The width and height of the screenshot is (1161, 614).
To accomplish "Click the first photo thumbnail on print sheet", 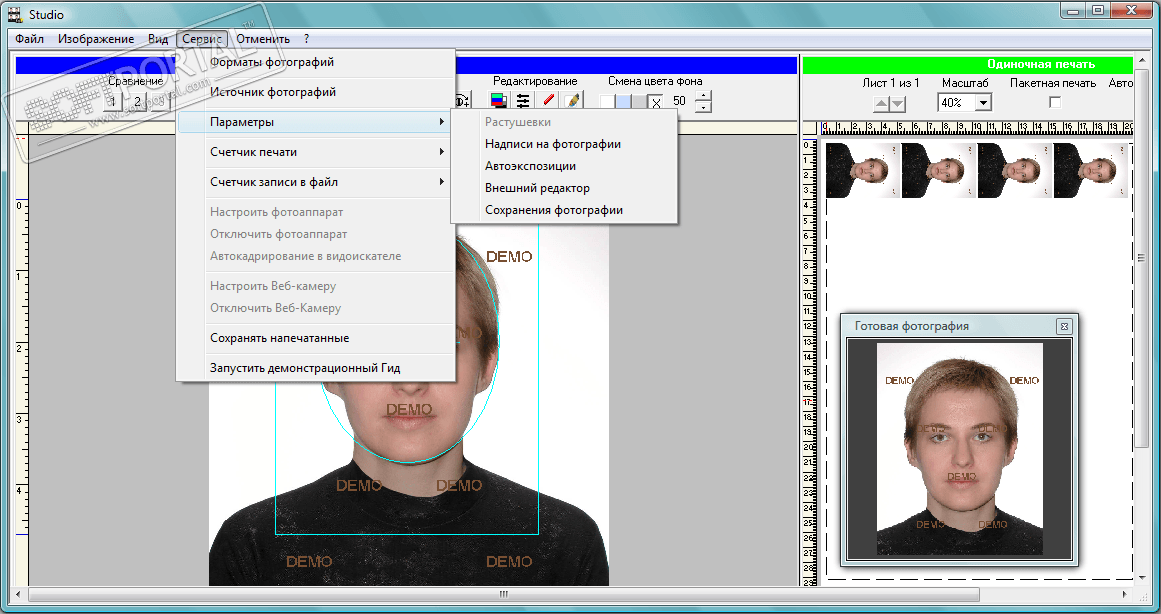I will (x=863, y=170).
